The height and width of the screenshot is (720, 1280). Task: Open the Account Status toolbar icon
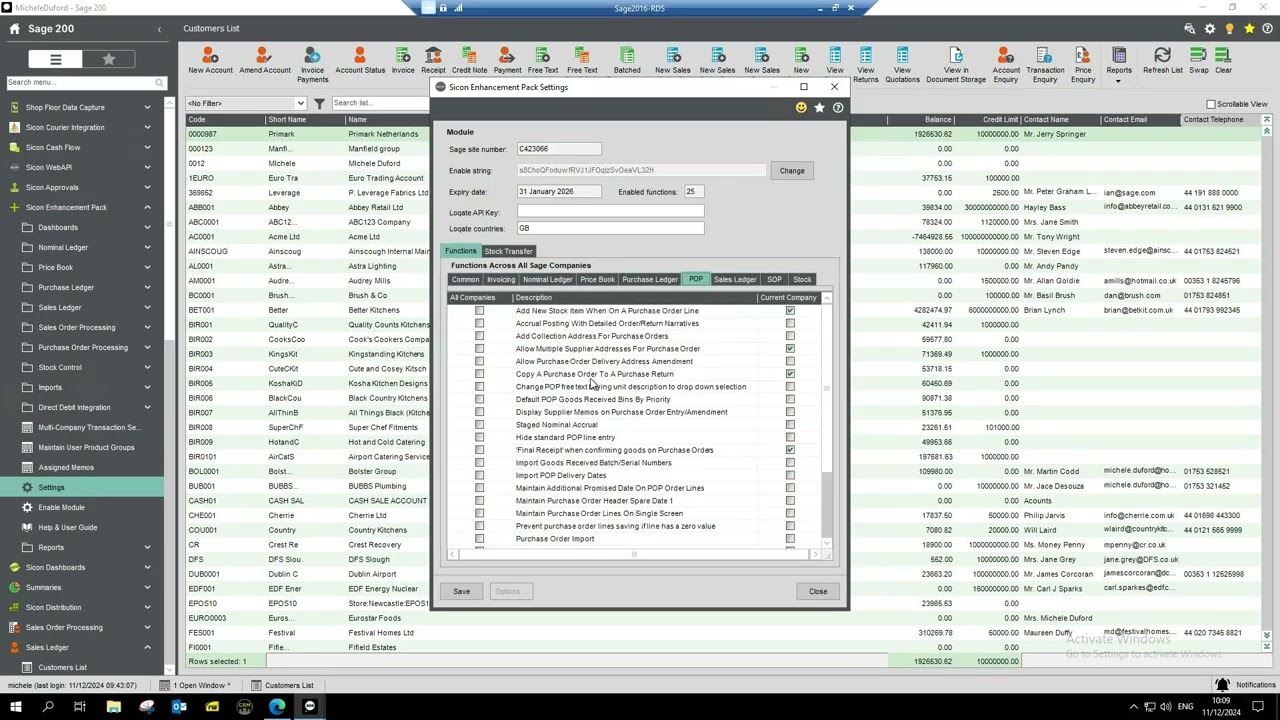click(x=360, y=61)
